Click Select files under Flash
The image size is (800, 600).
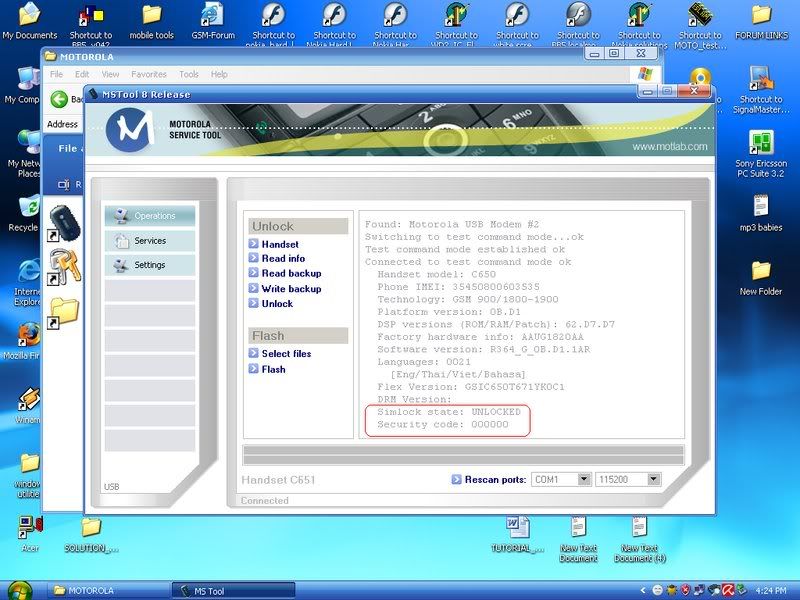[286, 354]
